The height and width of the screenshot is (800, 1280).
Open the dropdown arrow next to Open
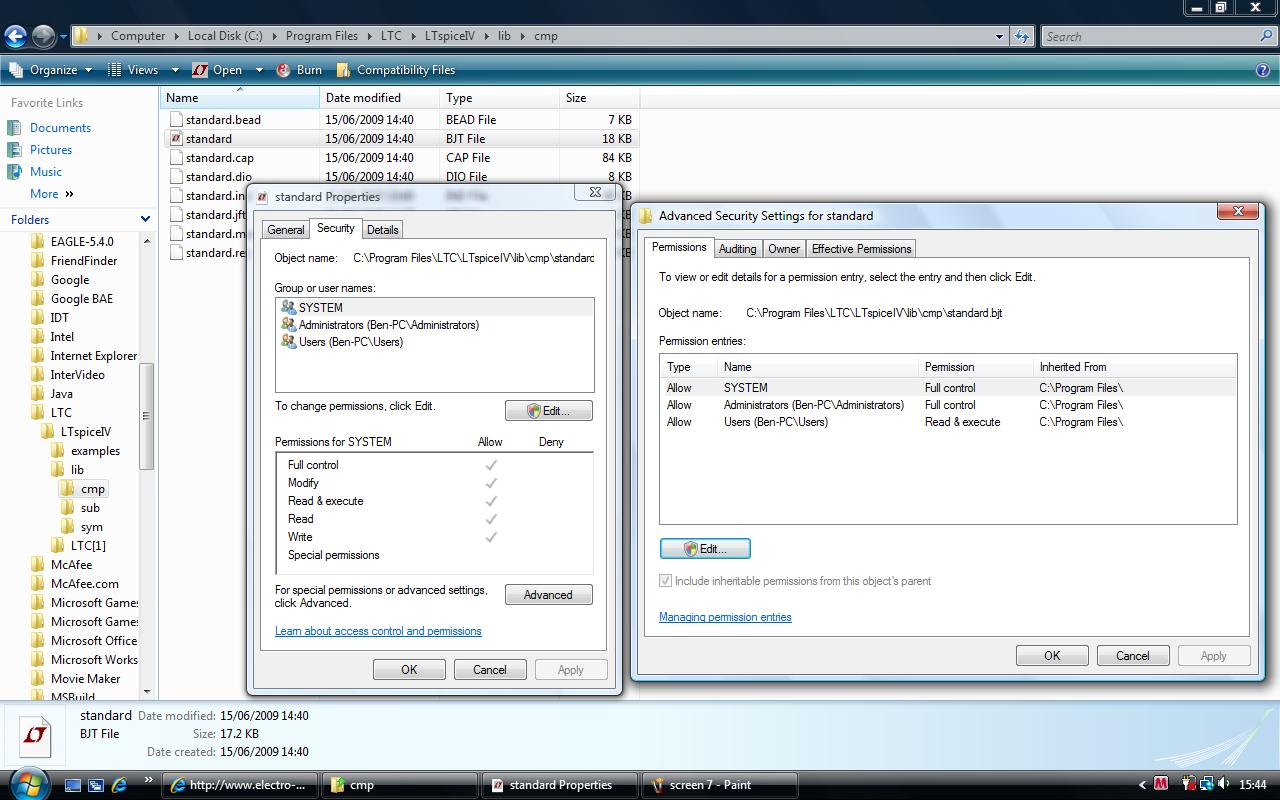(258, 70)
